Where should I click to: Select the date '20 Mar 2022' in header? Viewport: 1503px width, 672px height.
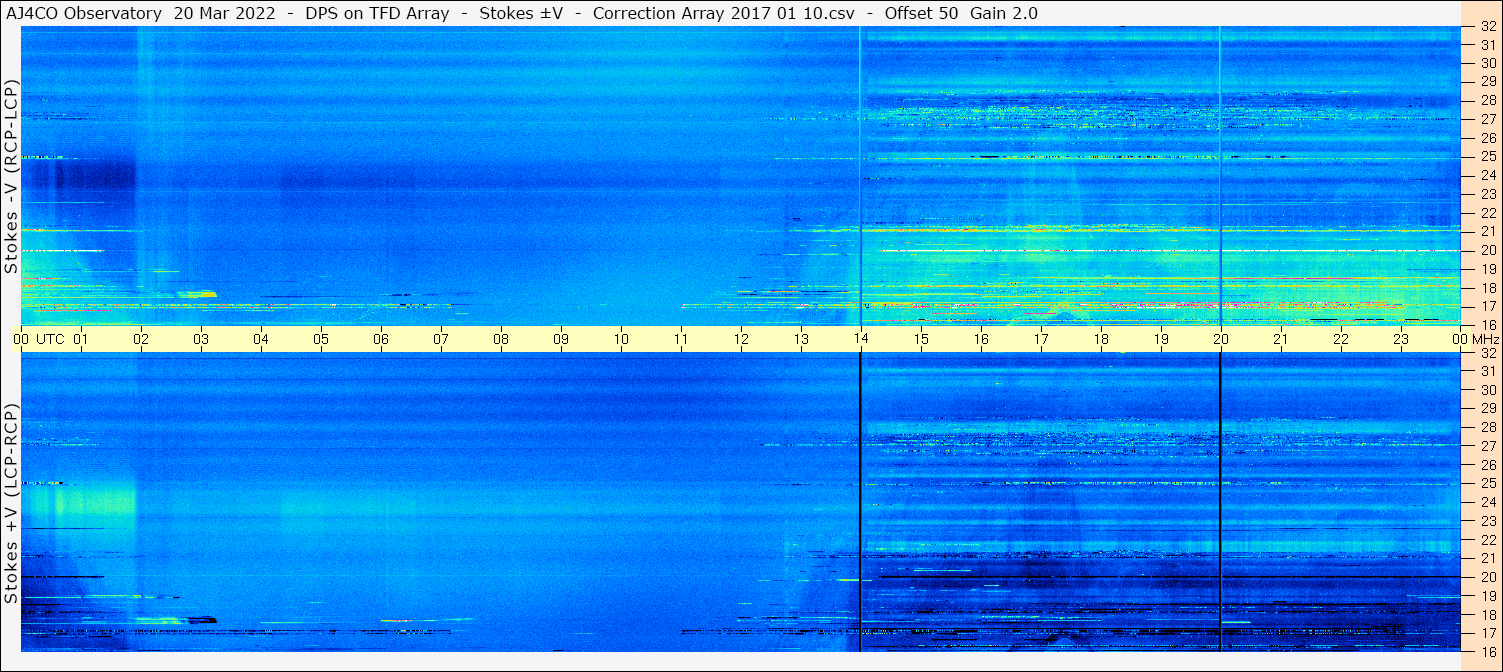(x=226, y=13)
